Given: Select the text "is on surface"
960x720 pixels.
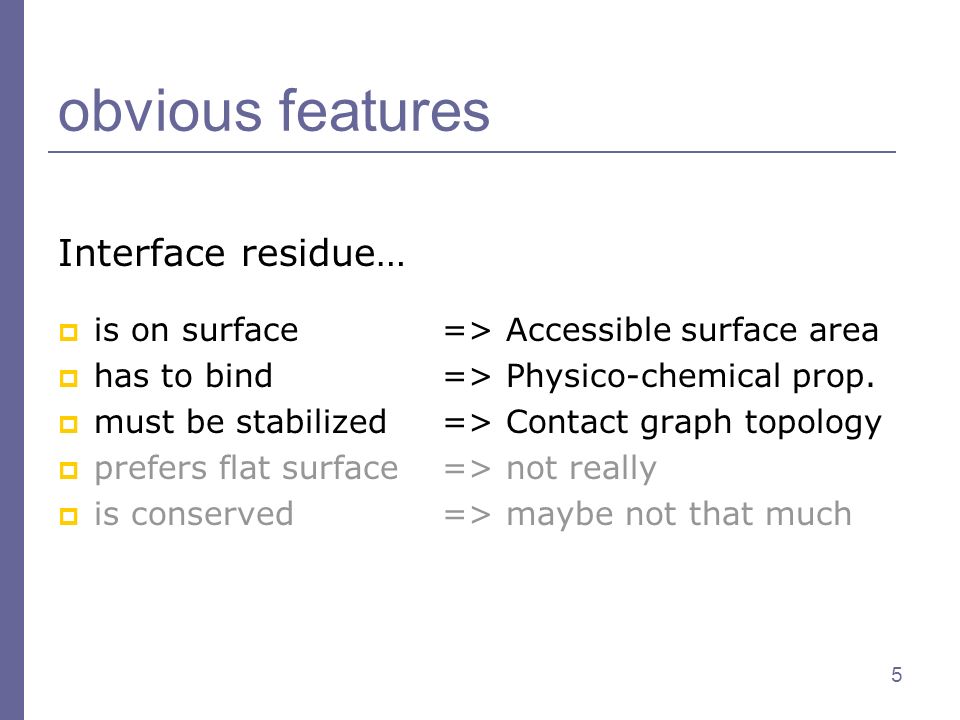Looking at the screenshot, I should pyautogui.click(x=196, y=330).
